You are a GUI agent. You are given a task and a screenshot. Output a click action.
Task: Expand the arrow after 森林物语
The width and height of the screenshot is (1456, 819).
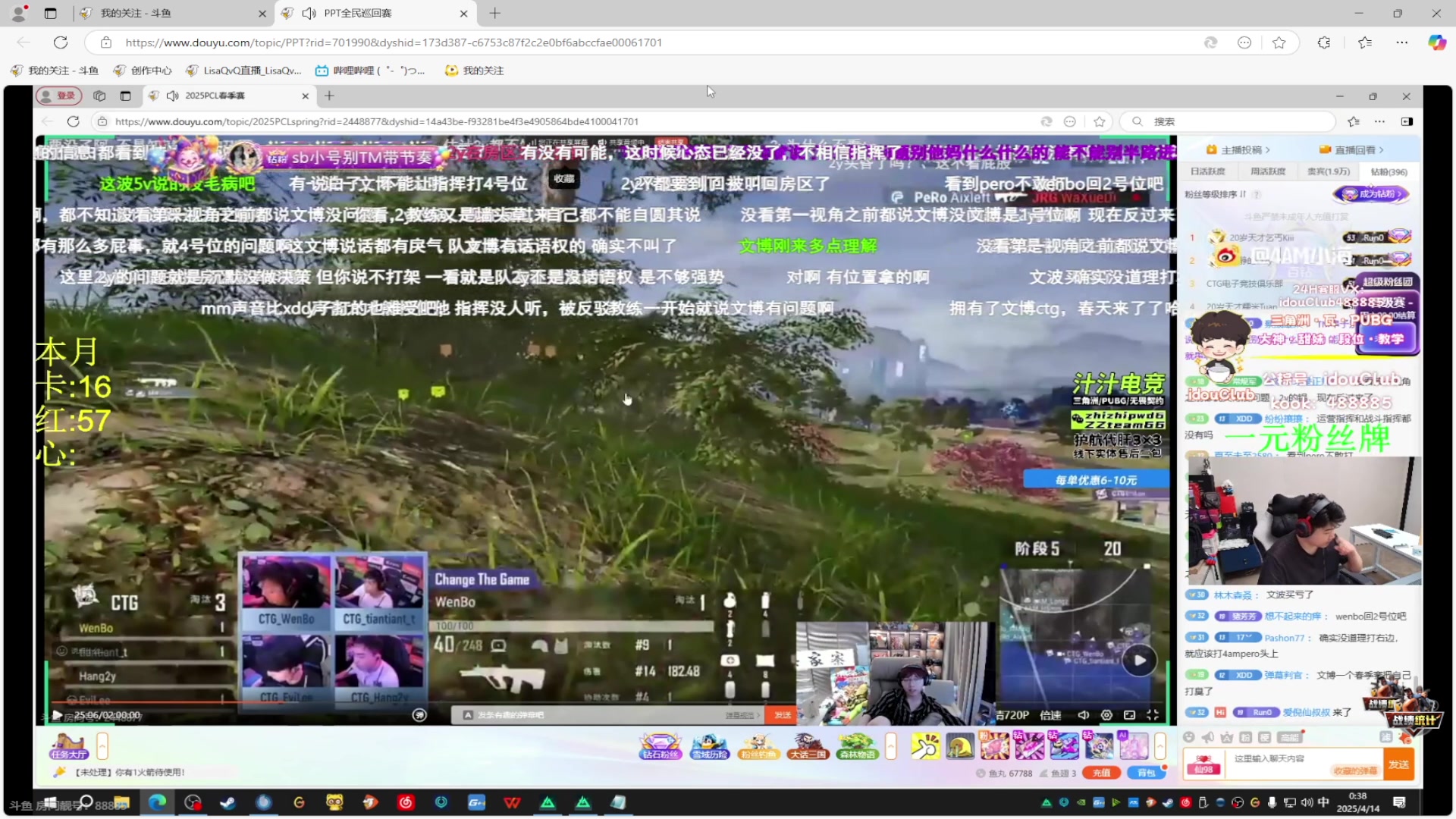[891, 746]
